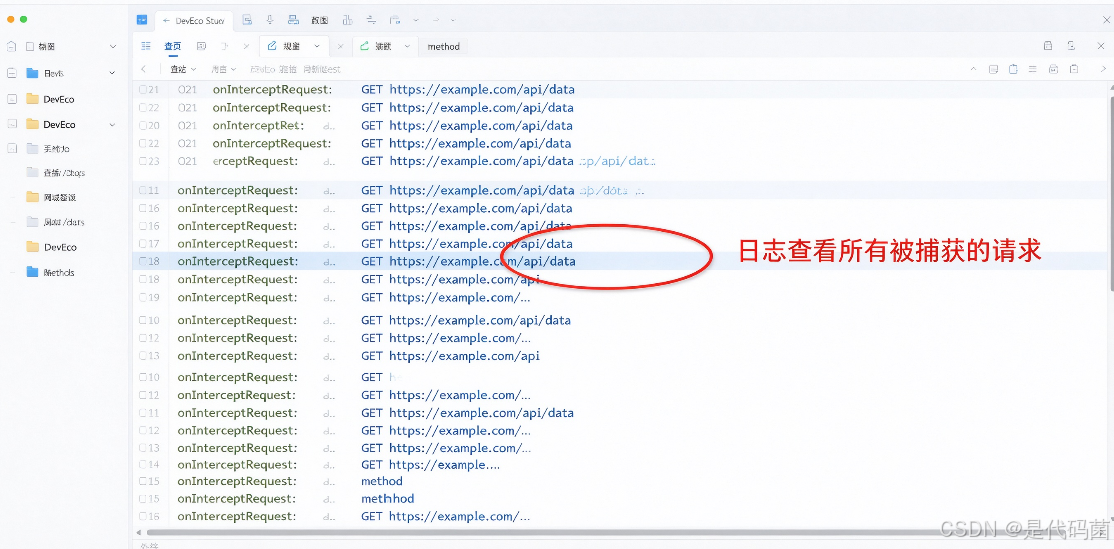Click the blue app icon left of the DevEco Studio tab
The image size is (1114, 549).
pyautogui.click(x=142, y=20)
